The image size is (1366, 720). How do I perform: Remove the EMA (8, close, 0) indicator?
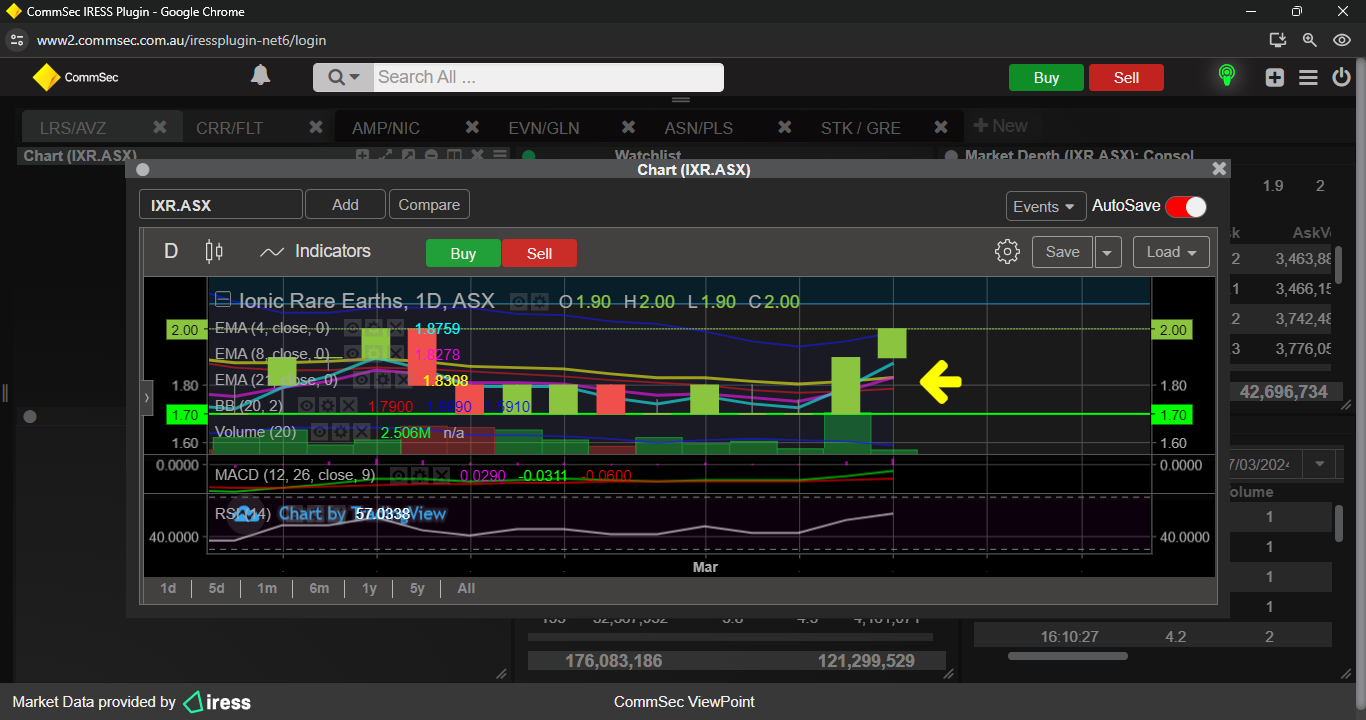tap(395, 354)
